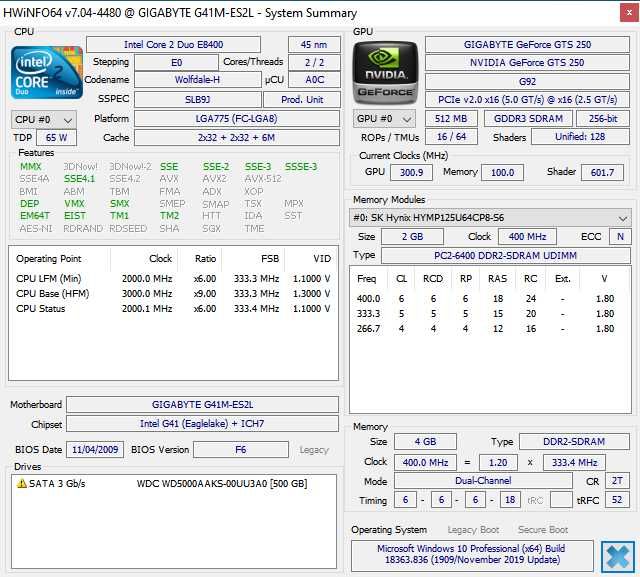
Task: Click the NVIDIA GeForce GTS 250 field
Action: pyautogui.click(x=527, y=62)
